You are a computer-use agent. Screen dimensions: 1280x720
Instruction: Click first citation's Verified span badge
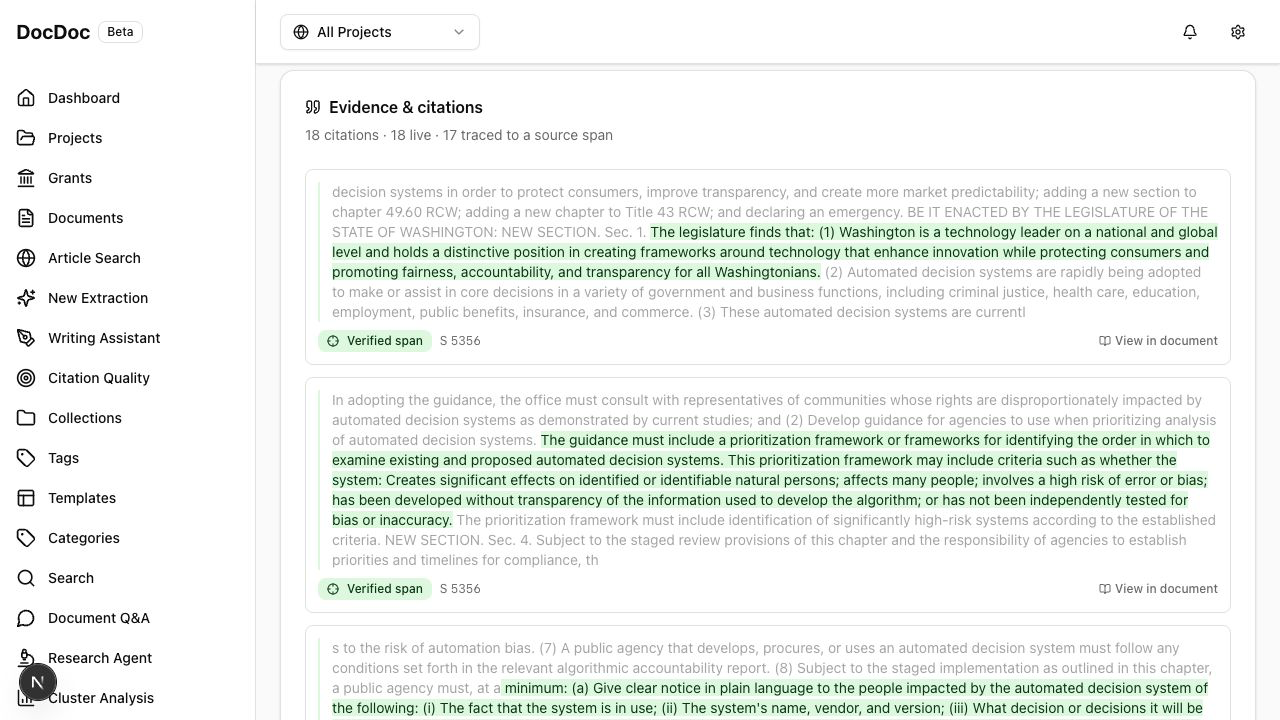375,341
